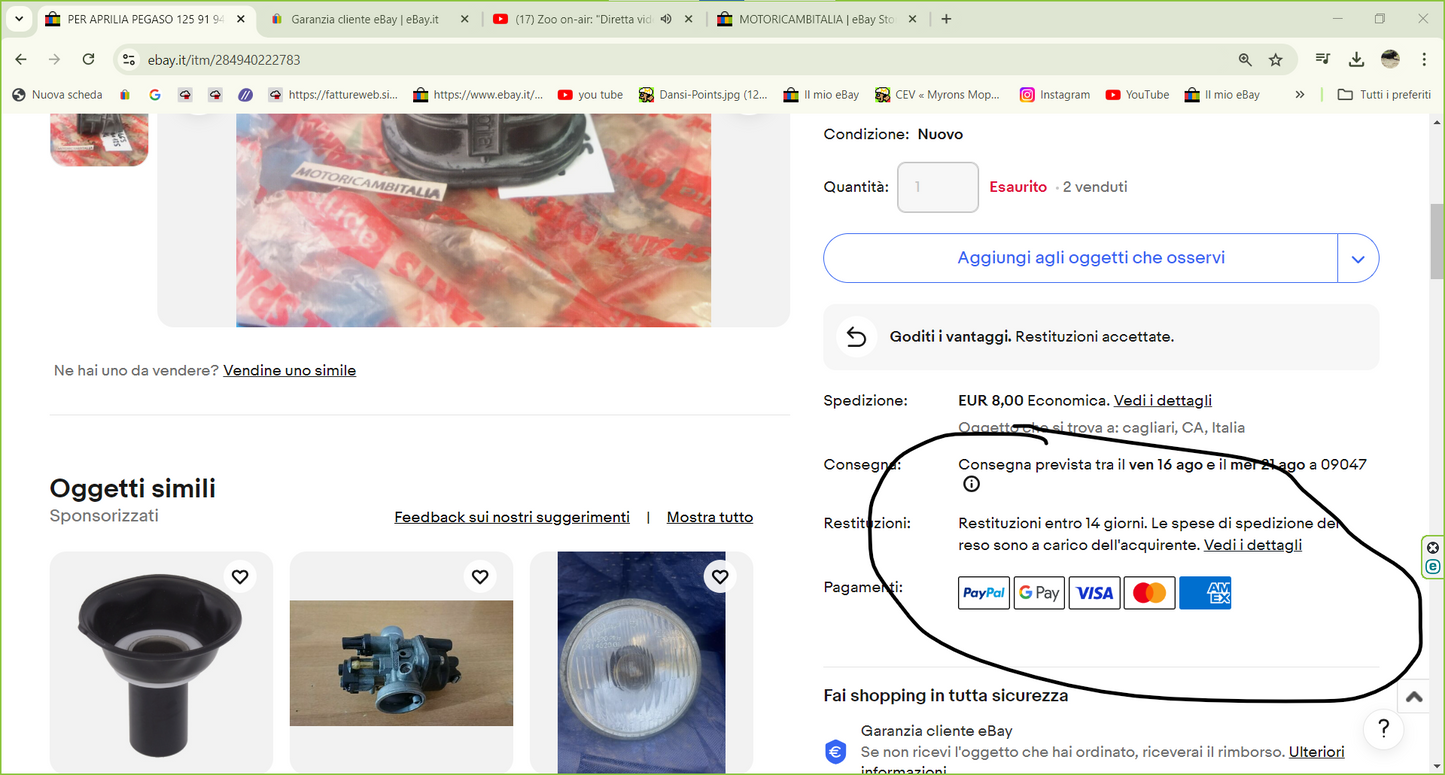Switch to the MOTORICAMBITALIA eBay Store tab
The height and width of the screenshot is (775, 1445).
[x=816, y=19]
